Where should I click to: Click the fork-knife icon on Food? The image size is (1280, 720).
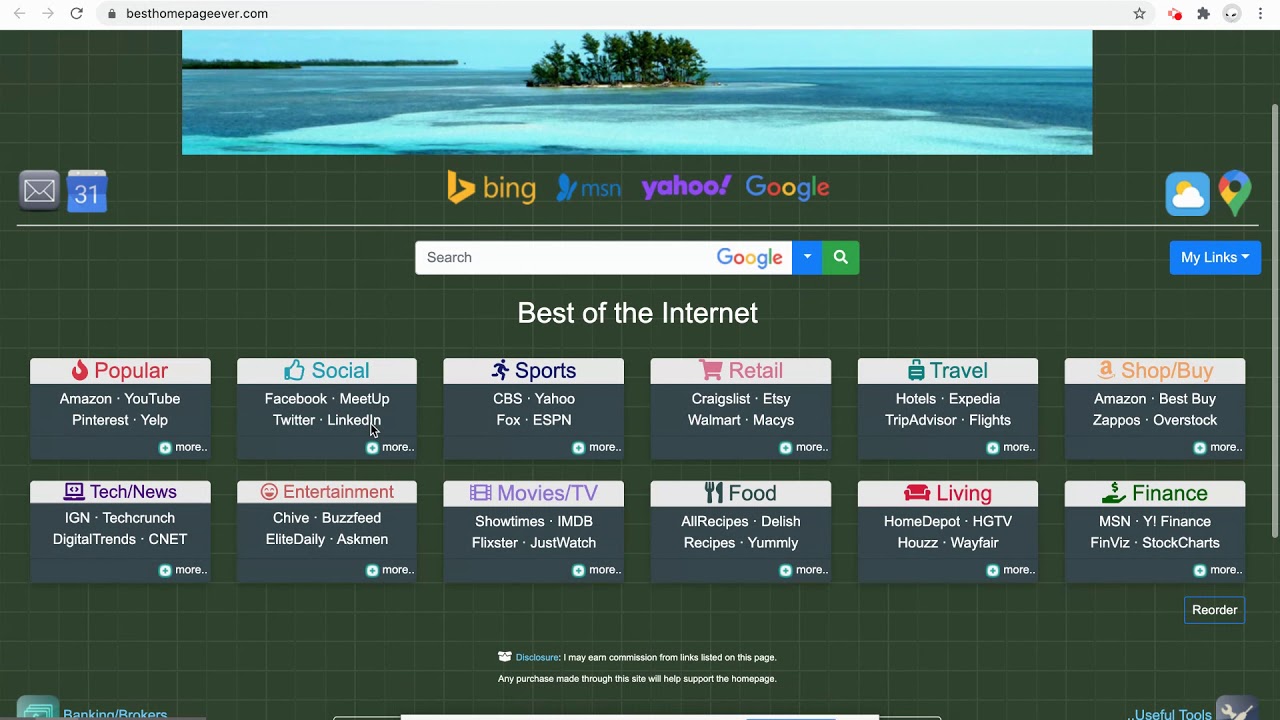714,493
